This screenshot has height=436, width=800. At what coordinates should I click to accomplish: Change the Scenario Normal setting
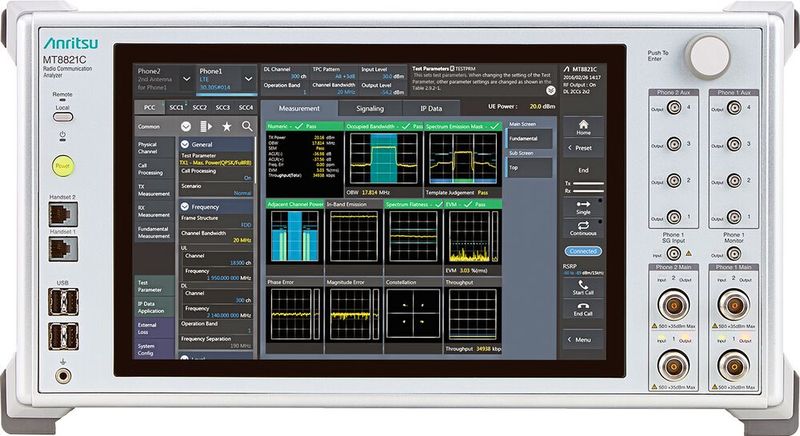click(x=216, y=190)
